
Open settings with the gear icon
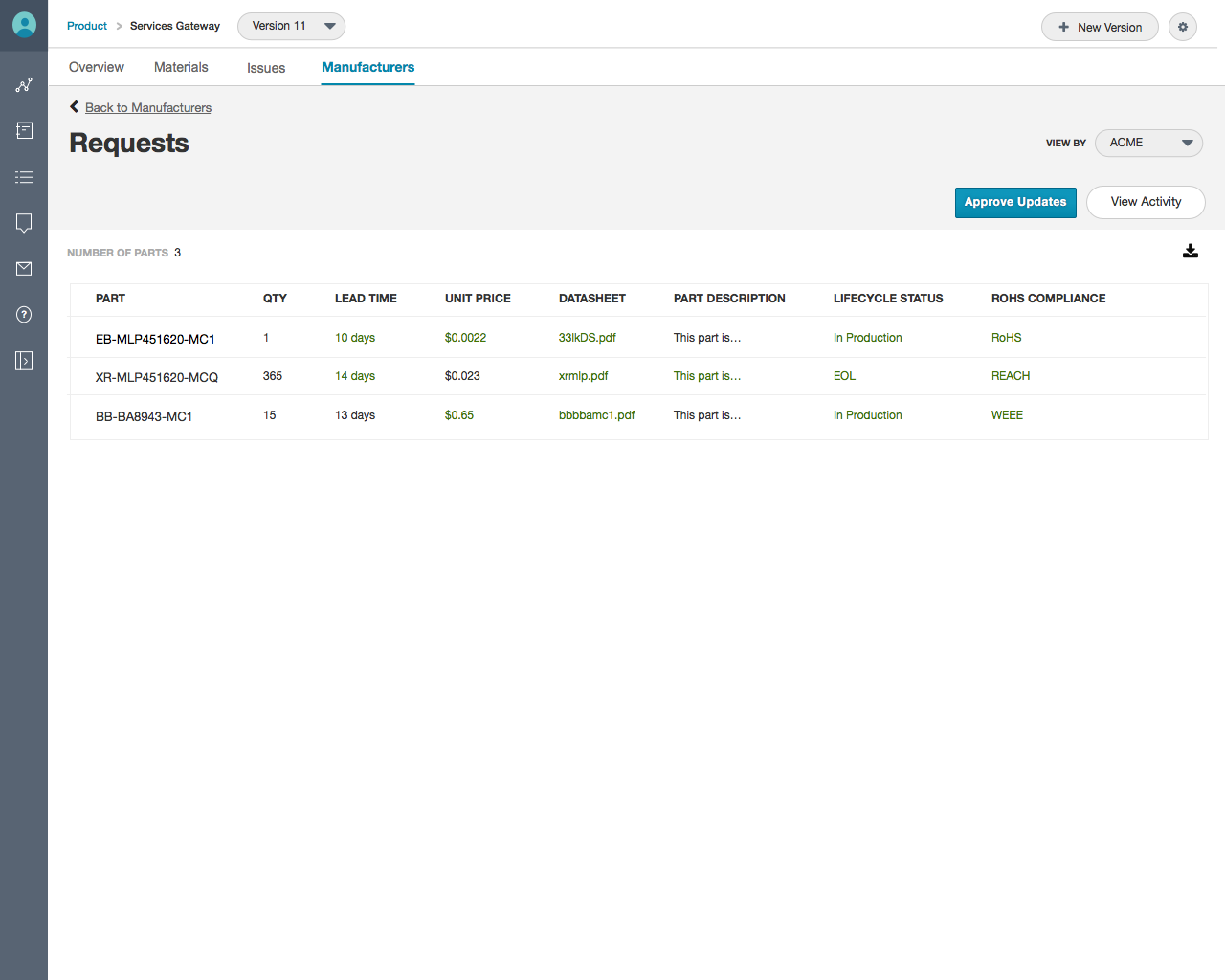[x=1183, y=27]
